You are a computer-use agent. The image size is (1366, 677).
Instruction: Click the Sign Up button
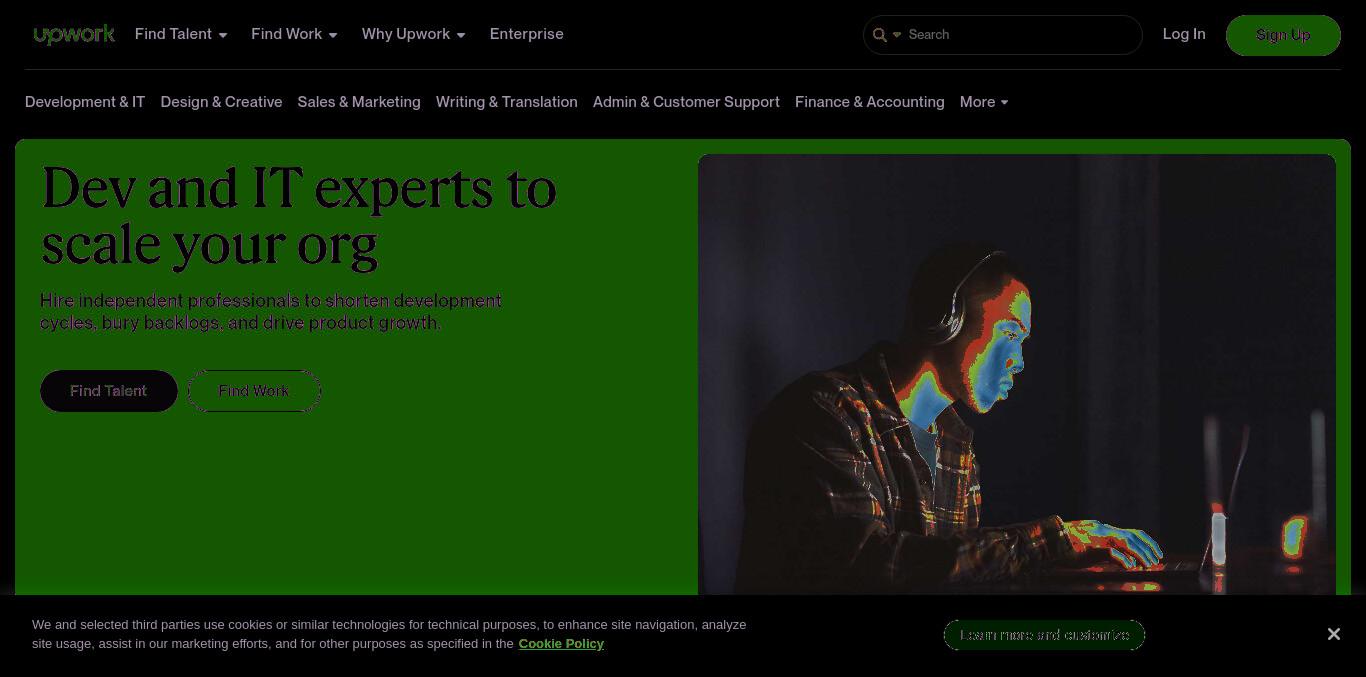click(1283, 35)
